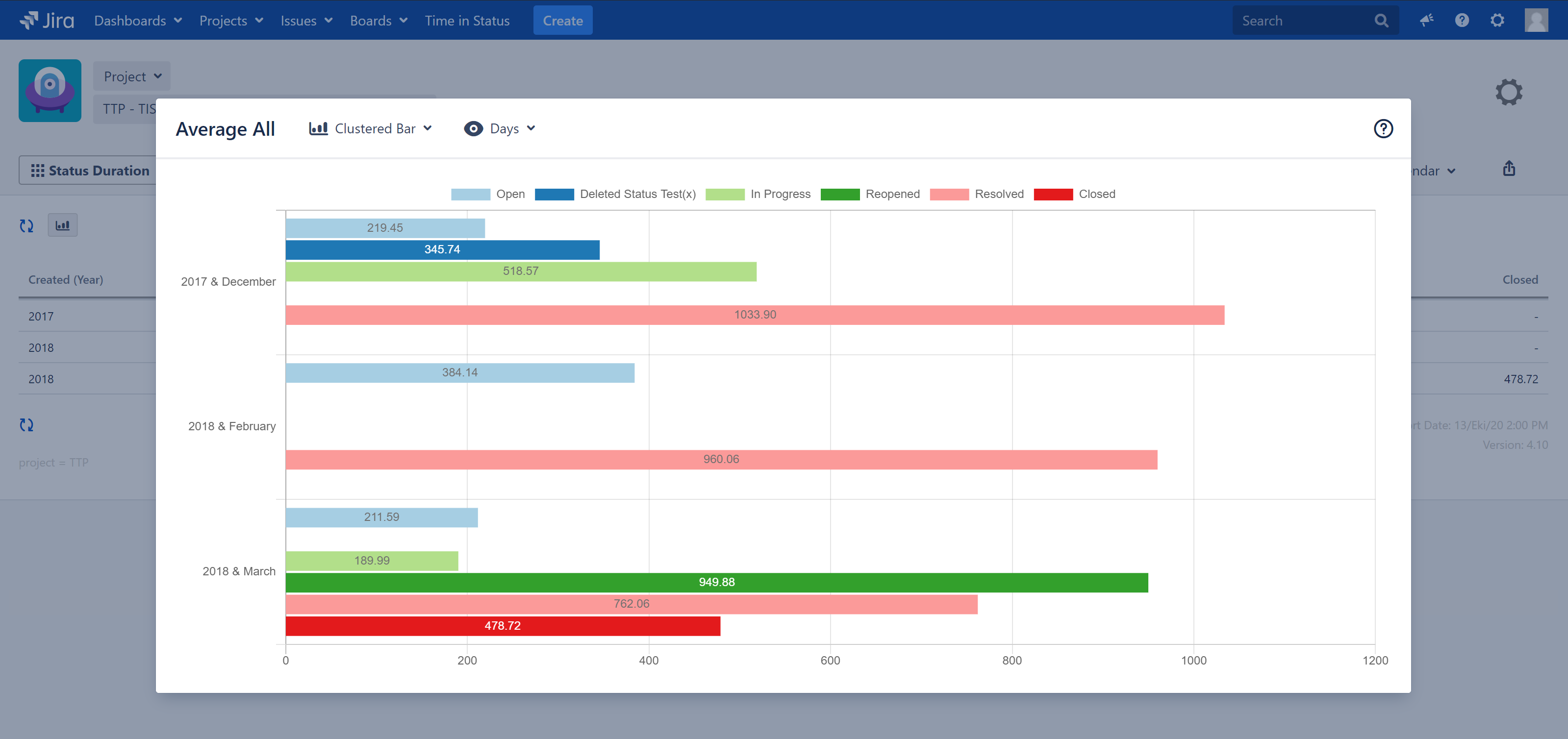1568x739 pixels.
Task: Open the Clustered Bar chart type dropdown
Action: 371,129
